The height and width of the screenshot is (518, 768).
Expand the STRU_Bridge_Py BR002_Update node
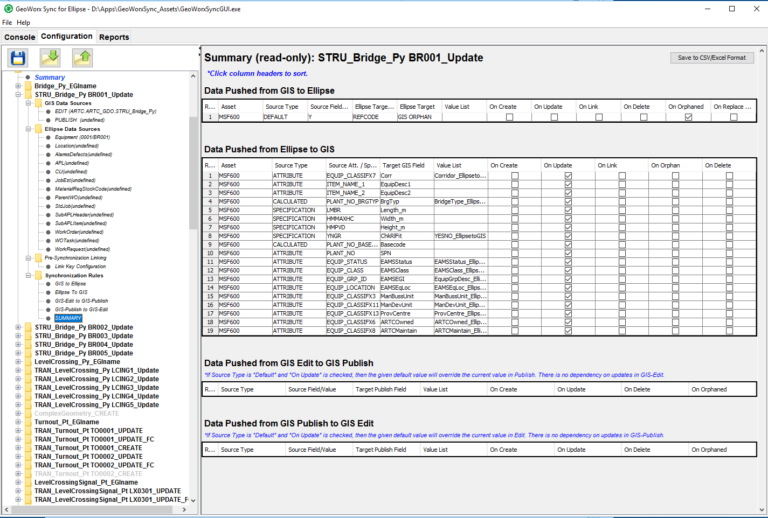click(17, 327)
